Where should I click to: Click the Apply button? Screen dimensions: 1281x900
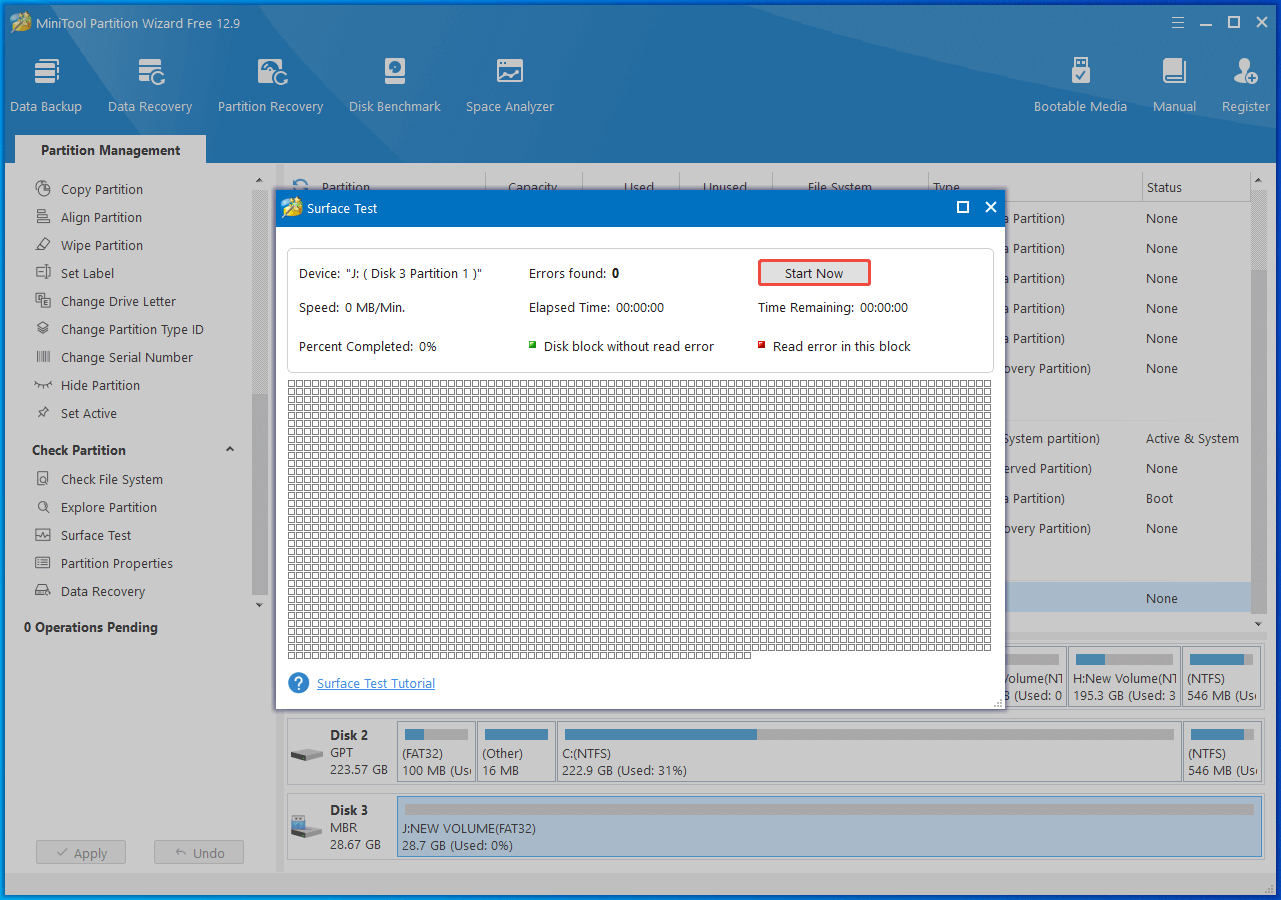tap(80, 853)
